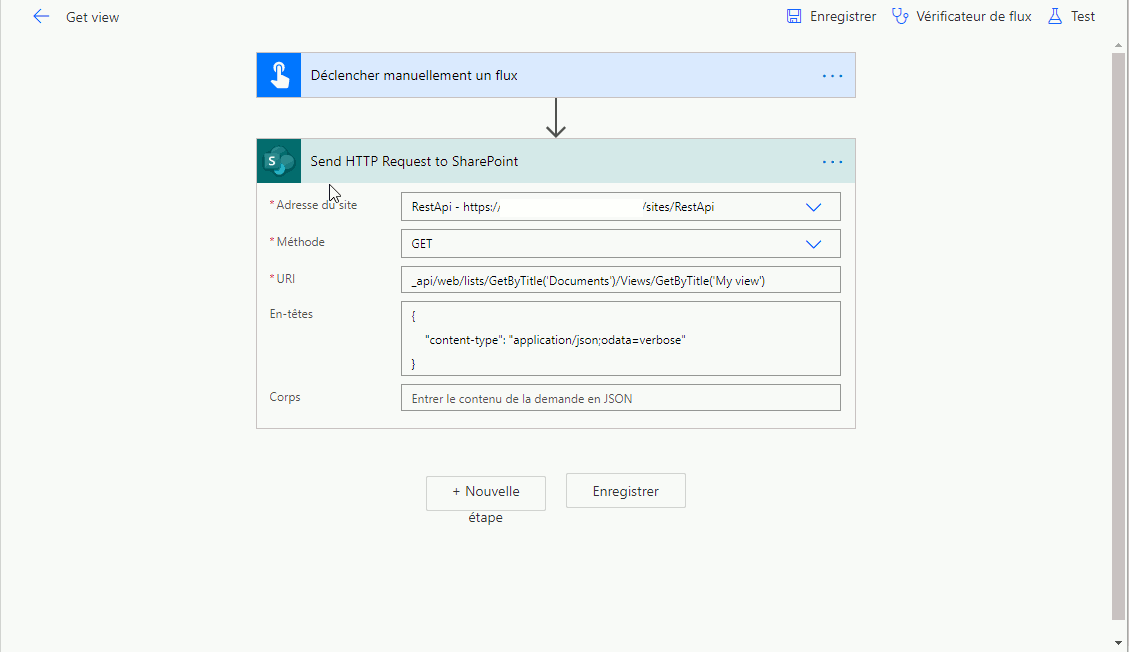Click the Get view flow title
1129x652 pixels.
tap(92, 17)
